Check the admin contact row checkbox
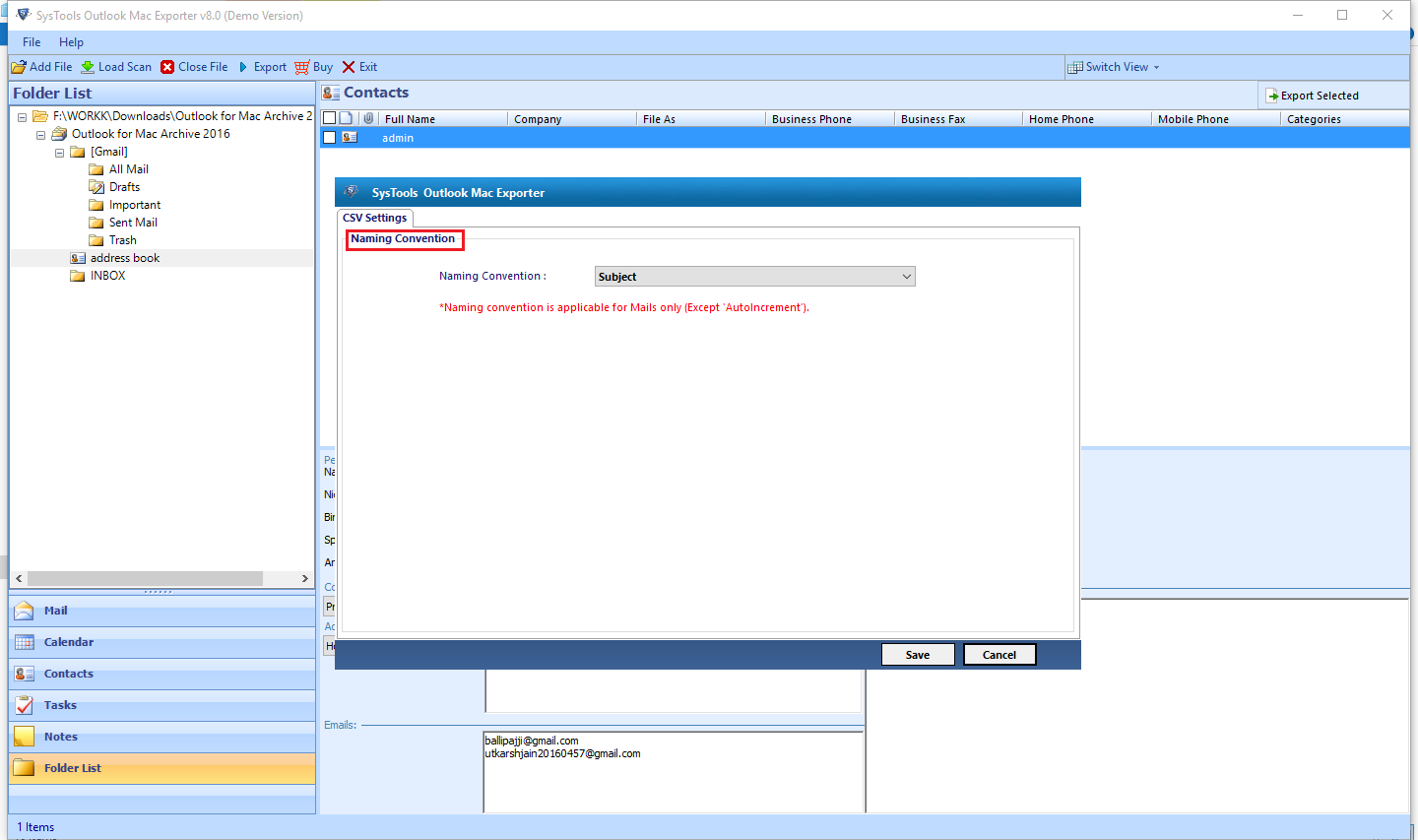Screen dimensions: 1418x840 click(x=330, y=138)
